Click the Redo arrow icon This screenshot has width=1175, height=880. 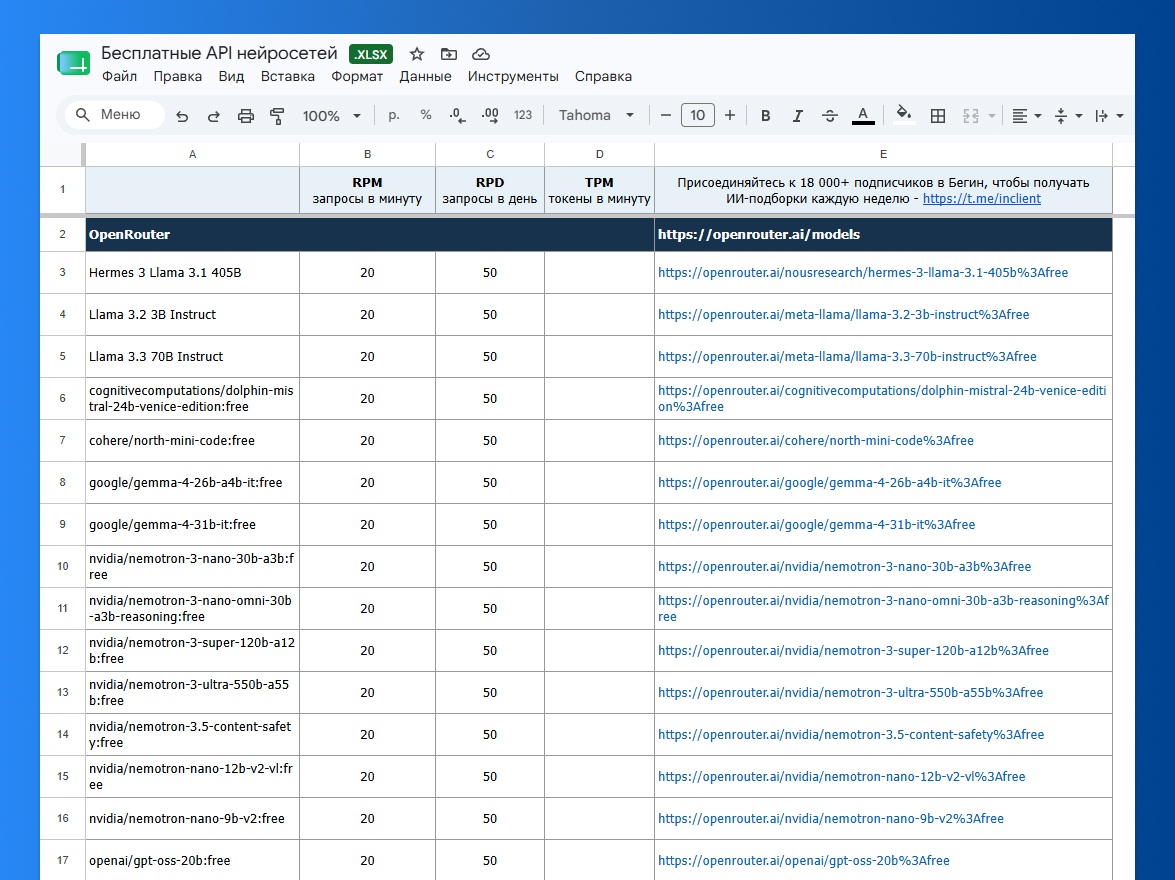point(214,116)
